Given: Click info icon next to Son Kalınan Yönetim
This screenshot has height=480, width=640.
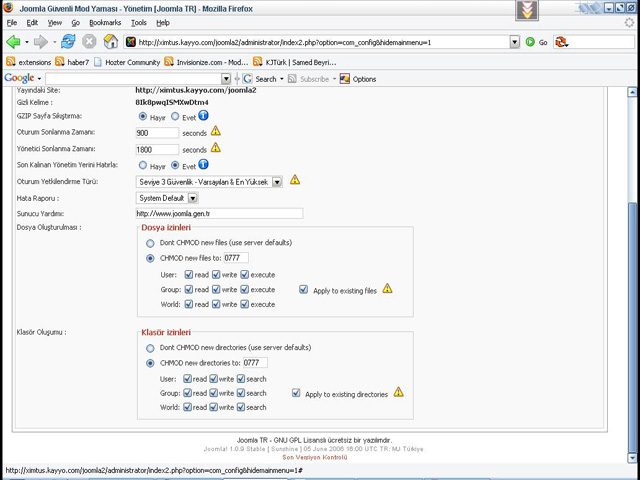Looking at the screenshot, I should click(x=203, y=164).
